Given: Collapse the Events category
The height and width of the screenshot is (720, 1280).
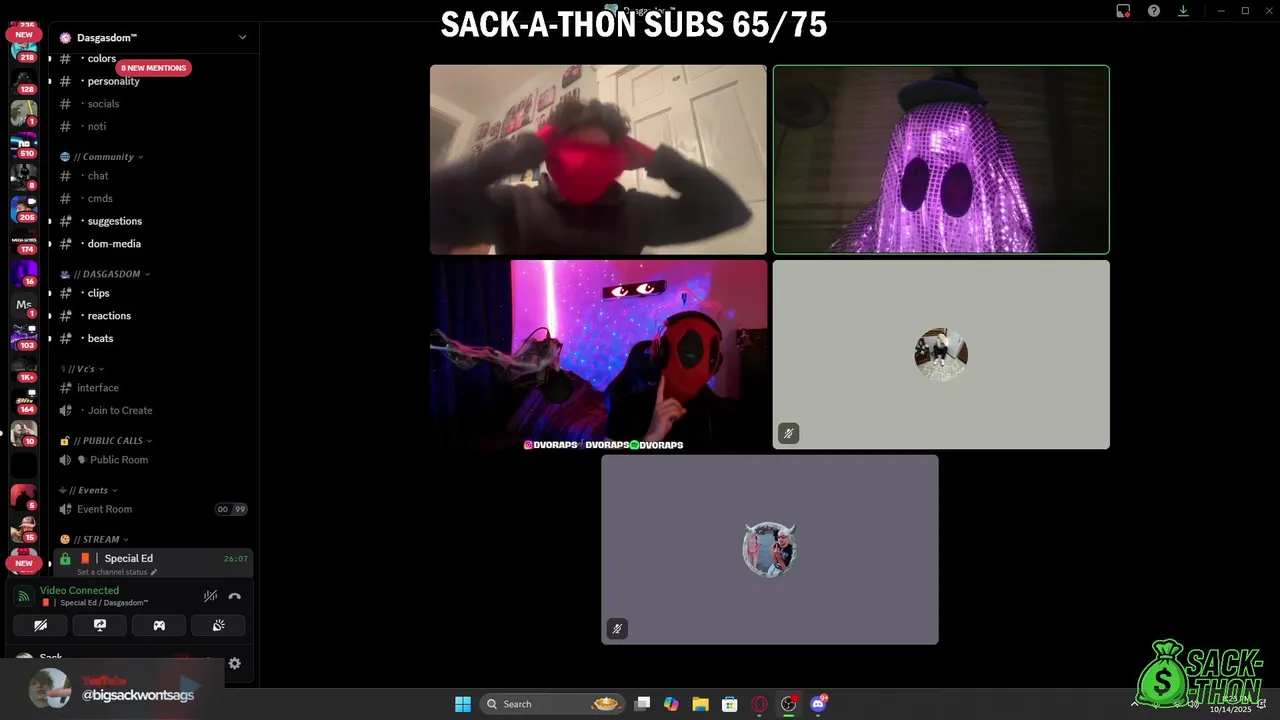Looking at the screenshot, I should (88, 491).
